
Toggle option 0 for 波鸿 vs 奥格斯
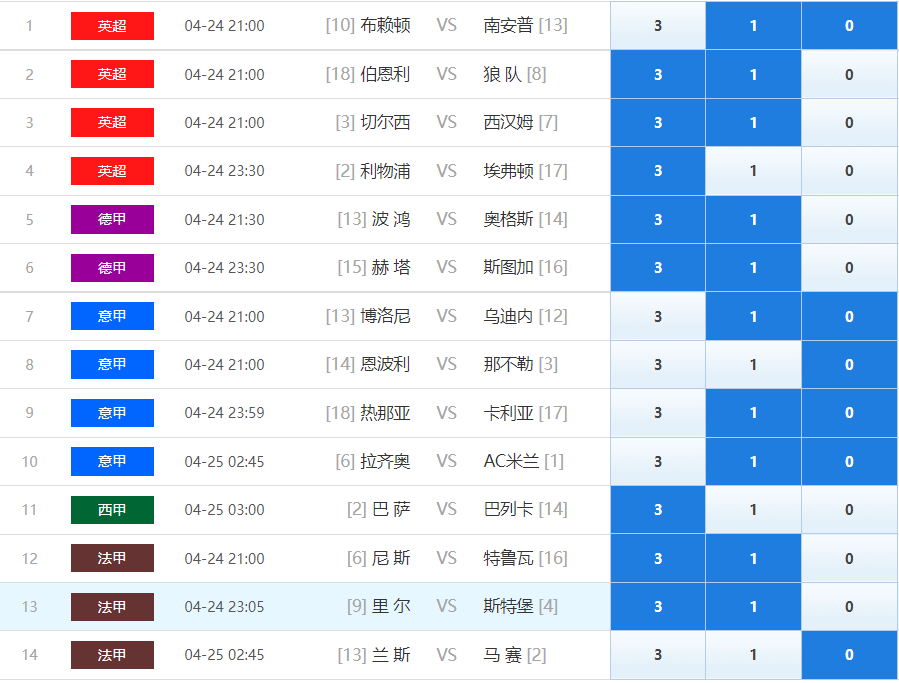coord(849,220)
